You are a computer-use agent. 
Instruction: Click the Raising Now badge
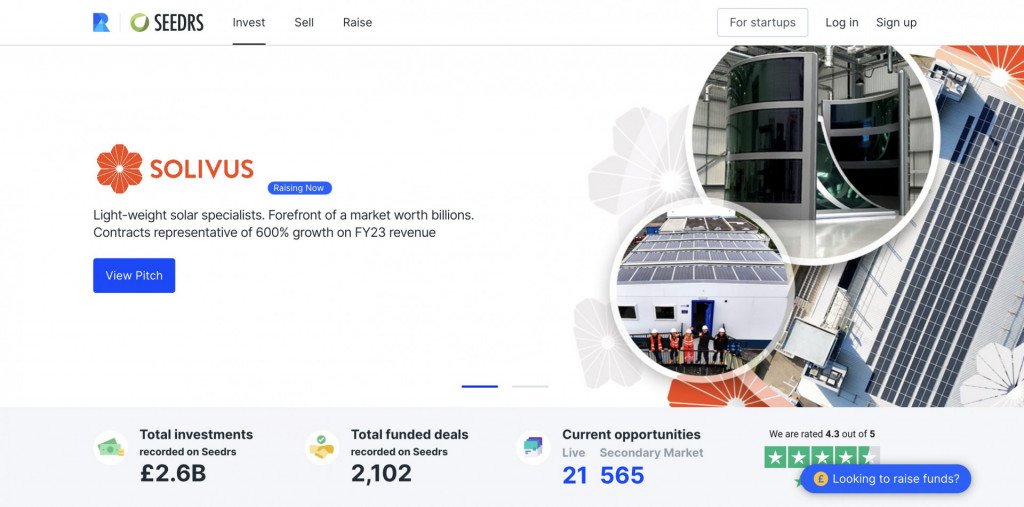tap(300, 188)
